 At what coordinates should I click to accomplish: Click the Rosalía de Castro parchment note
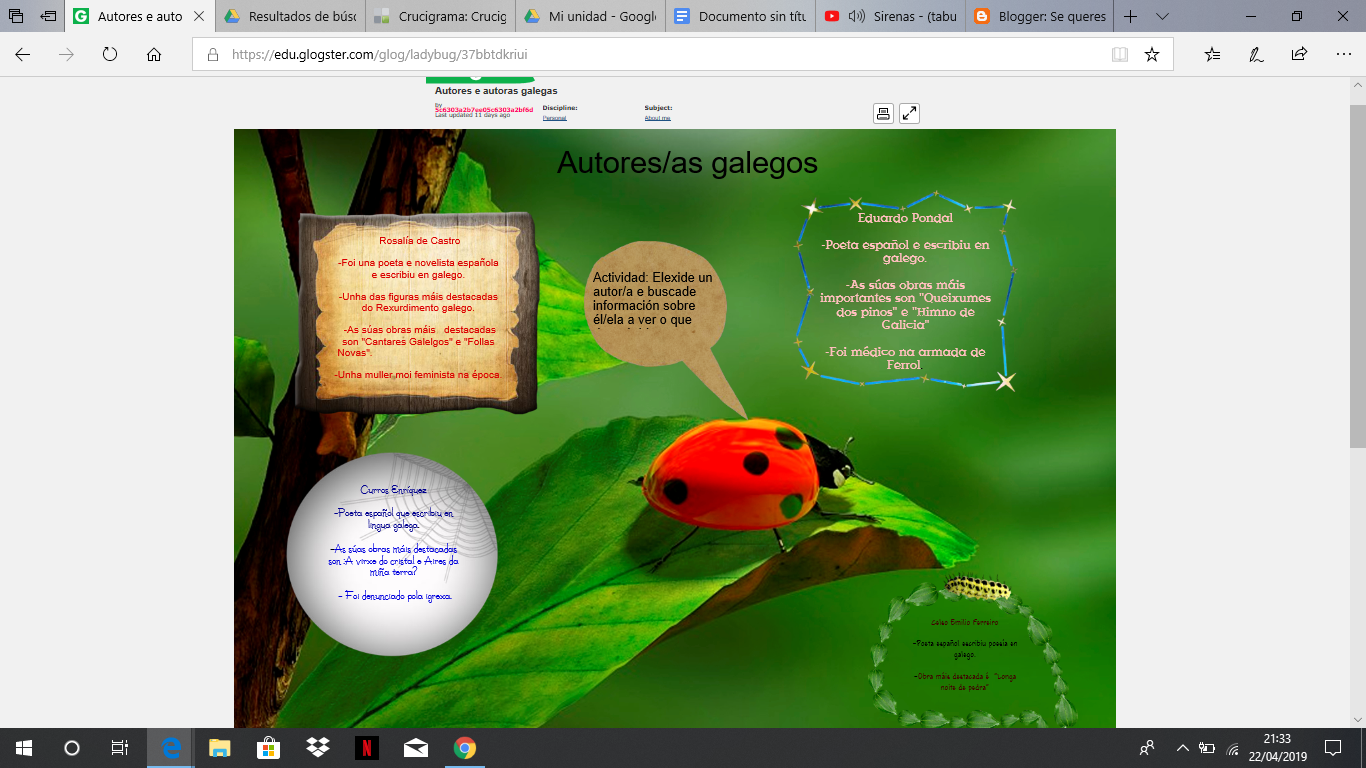coord(417,312)
